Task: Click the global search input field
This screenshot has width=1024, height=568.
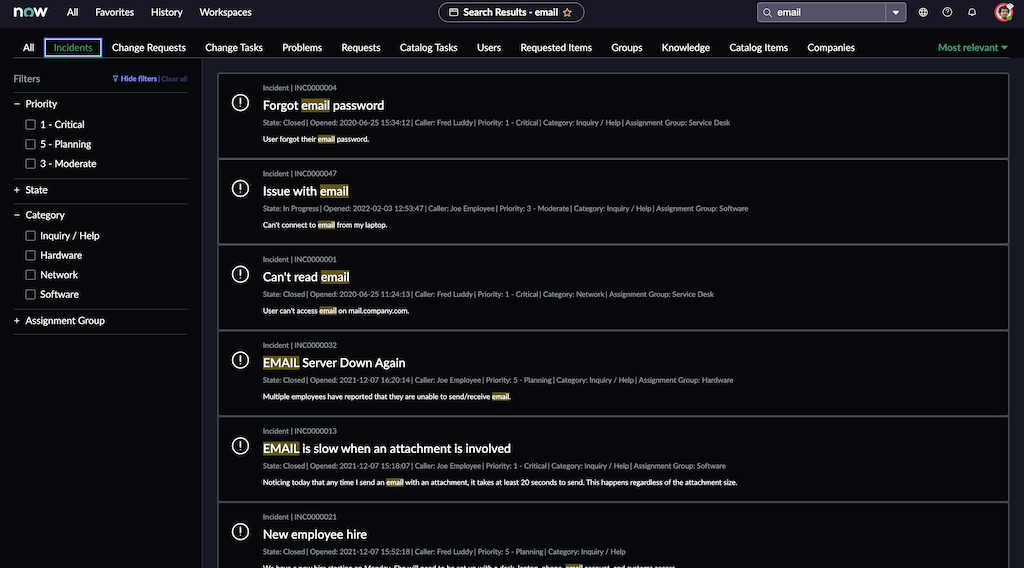Action: pos(828,12)
